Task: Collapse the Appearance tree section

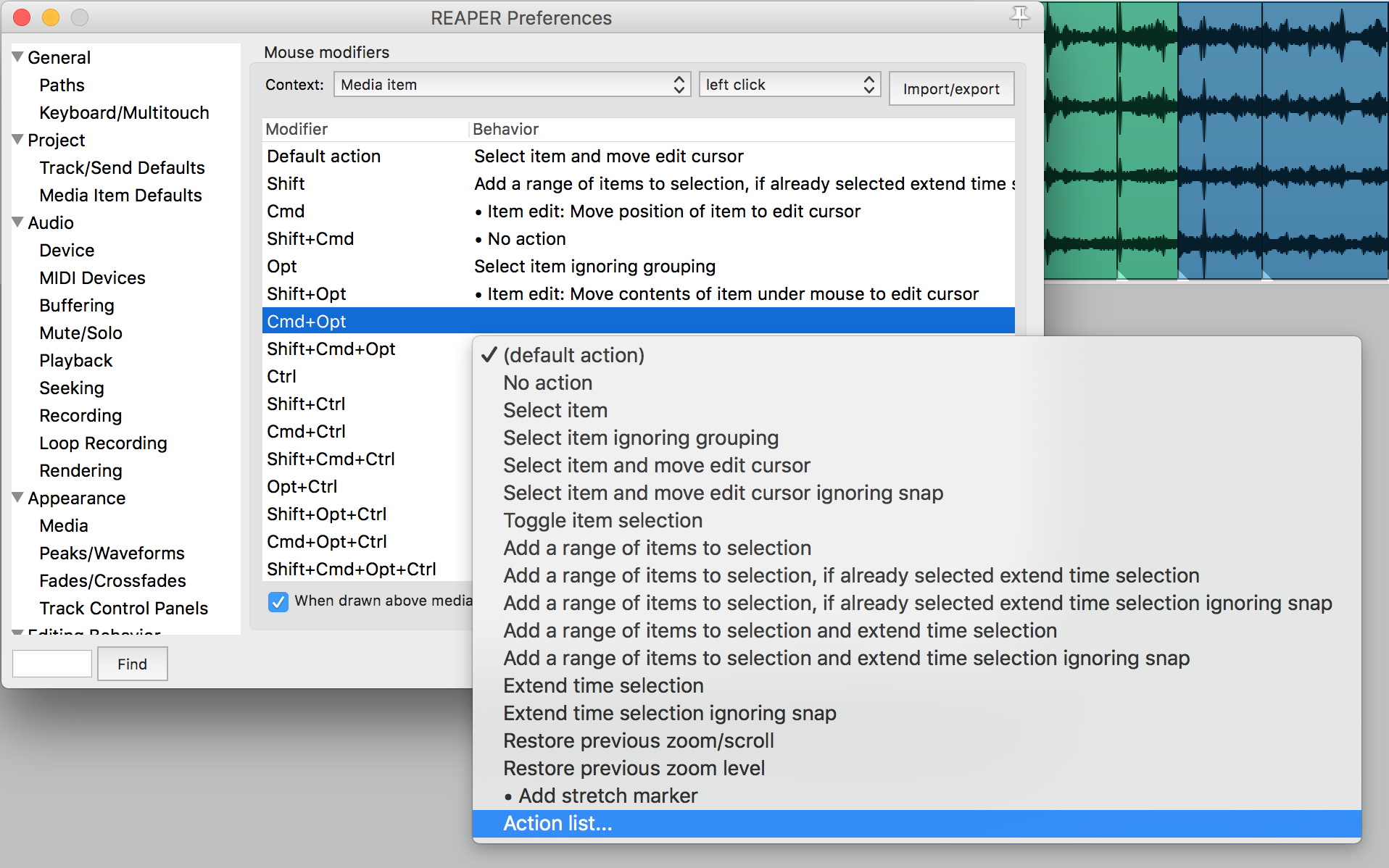Action: (18, 498)
